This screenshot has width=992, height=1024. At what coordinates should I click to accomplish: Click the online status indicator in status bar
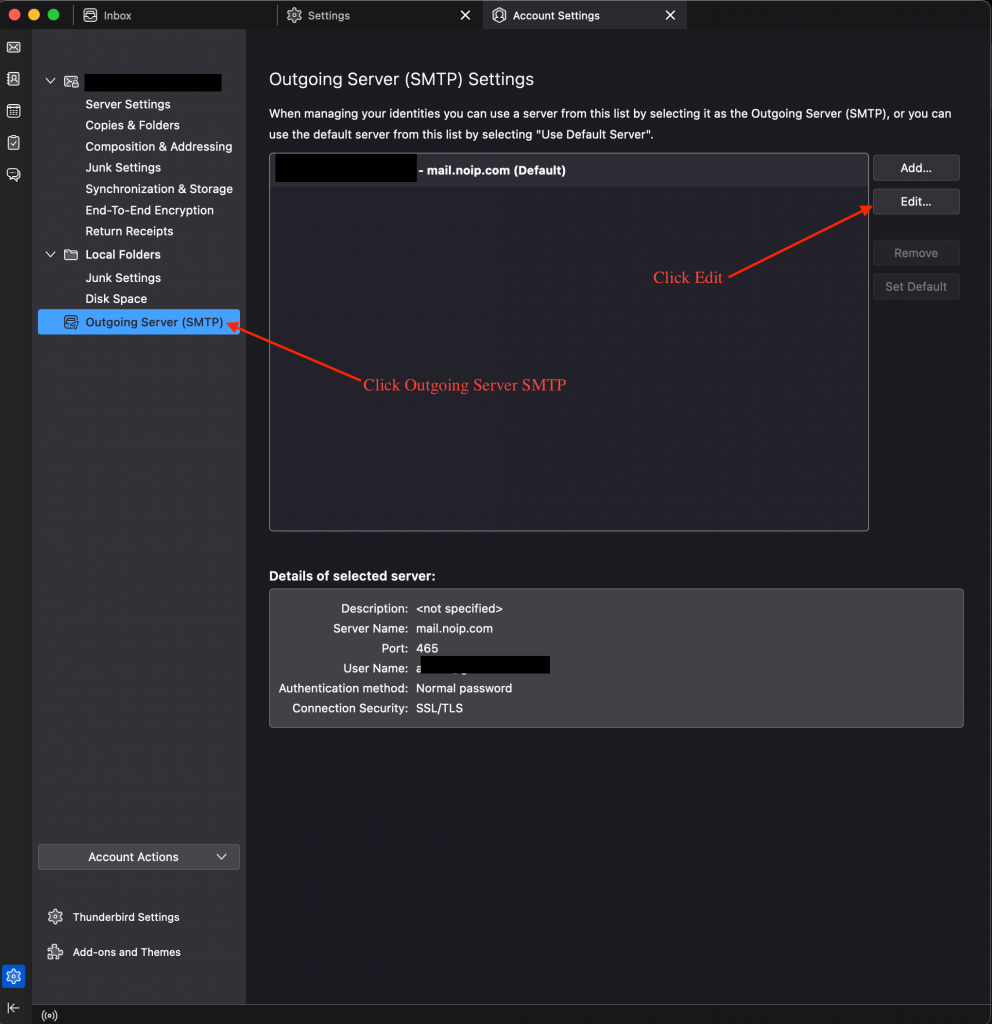point(50,1016)
